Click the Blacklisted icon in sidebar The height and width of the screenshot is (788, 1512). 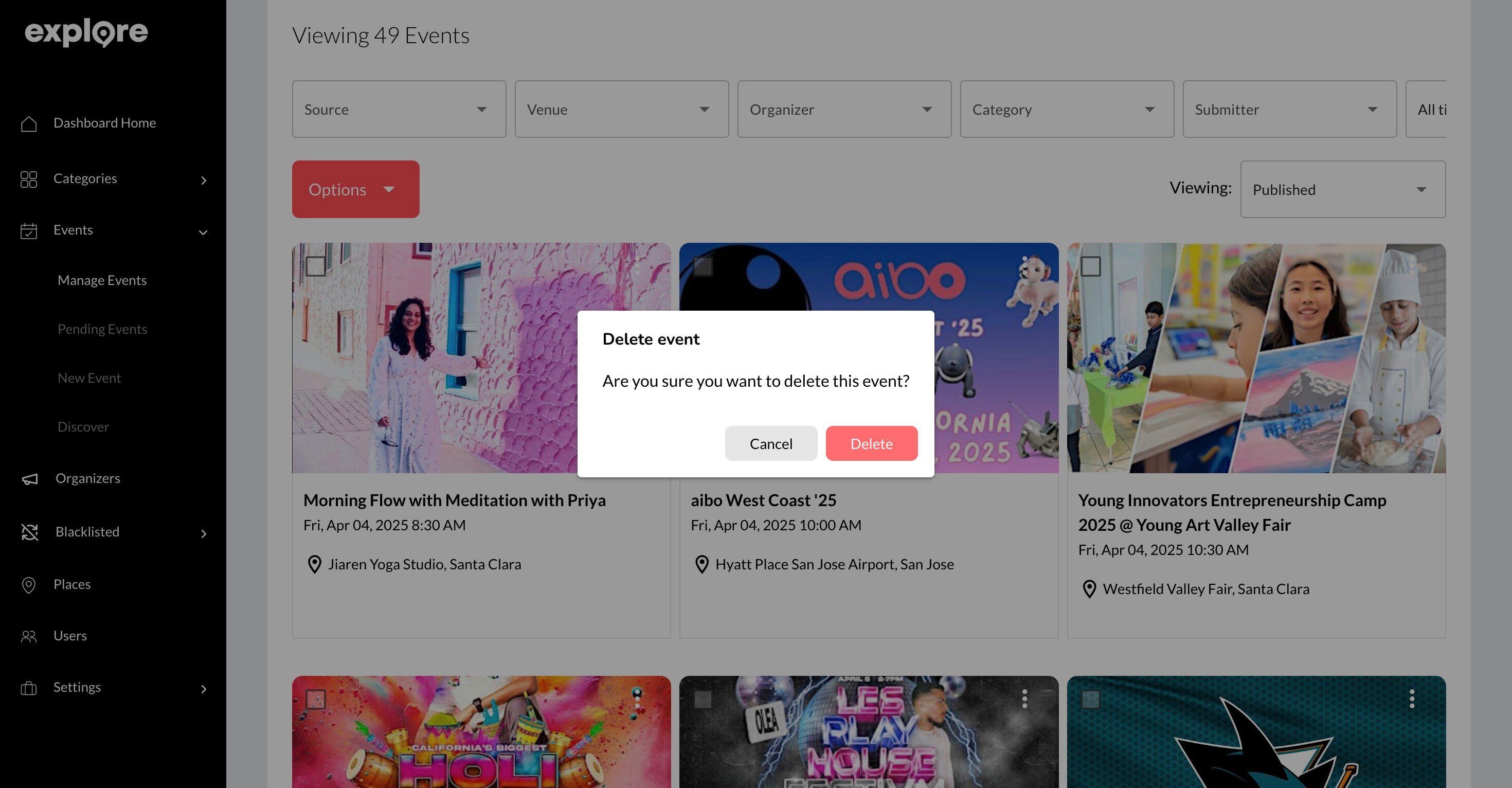30,532
